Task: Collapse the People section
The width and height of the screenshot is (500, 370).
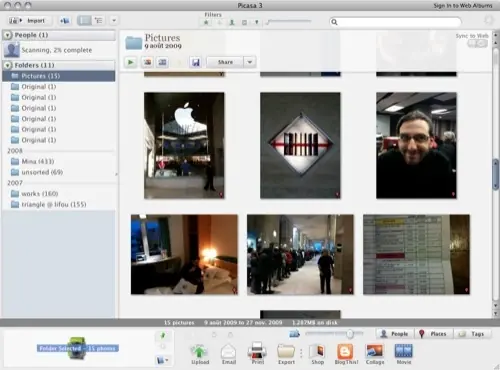Action: (8, 35)
